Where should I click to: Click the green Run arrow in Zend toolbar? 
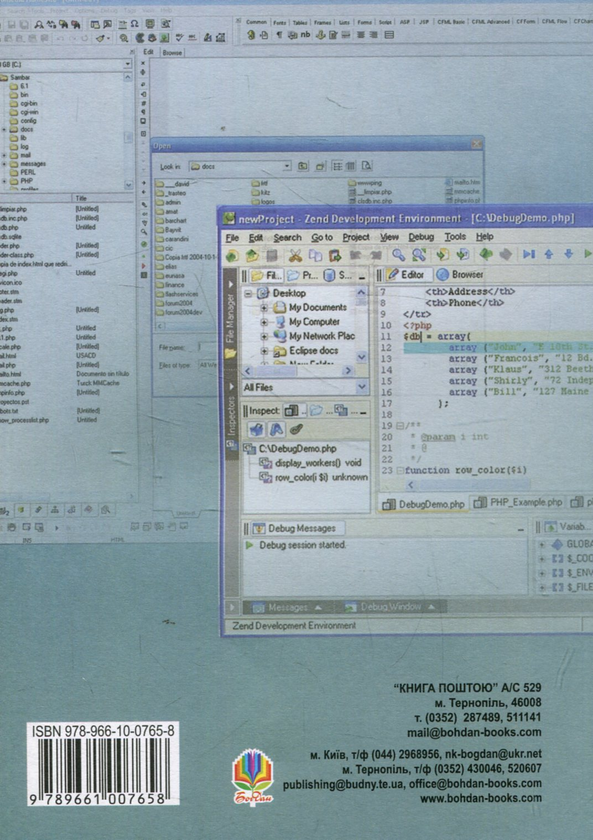tap(588, 254)
